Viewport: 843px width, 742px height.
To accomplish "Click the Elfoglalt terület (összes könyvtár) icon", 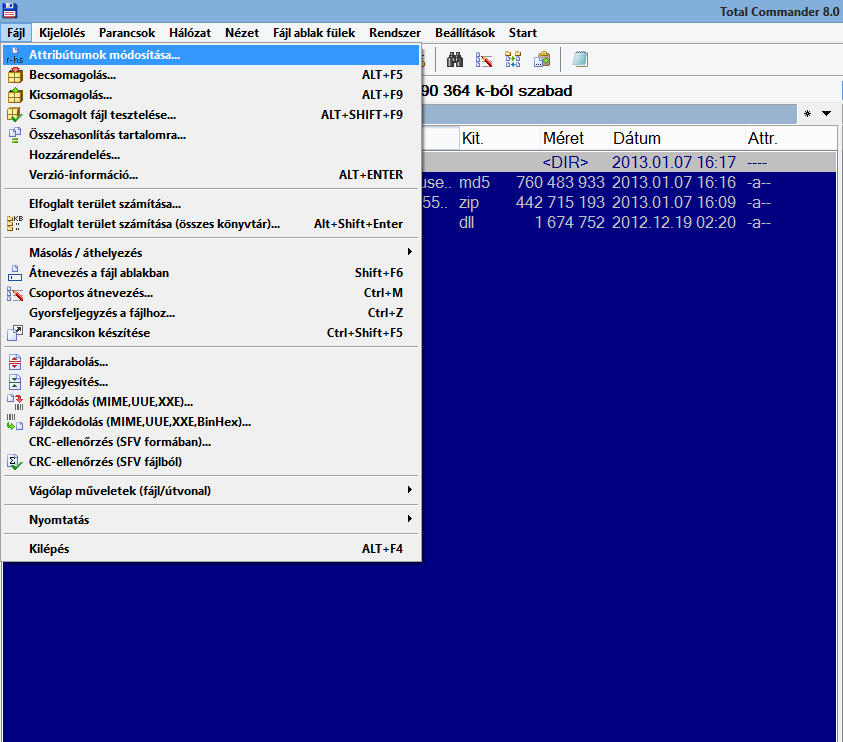I will 15,224.
